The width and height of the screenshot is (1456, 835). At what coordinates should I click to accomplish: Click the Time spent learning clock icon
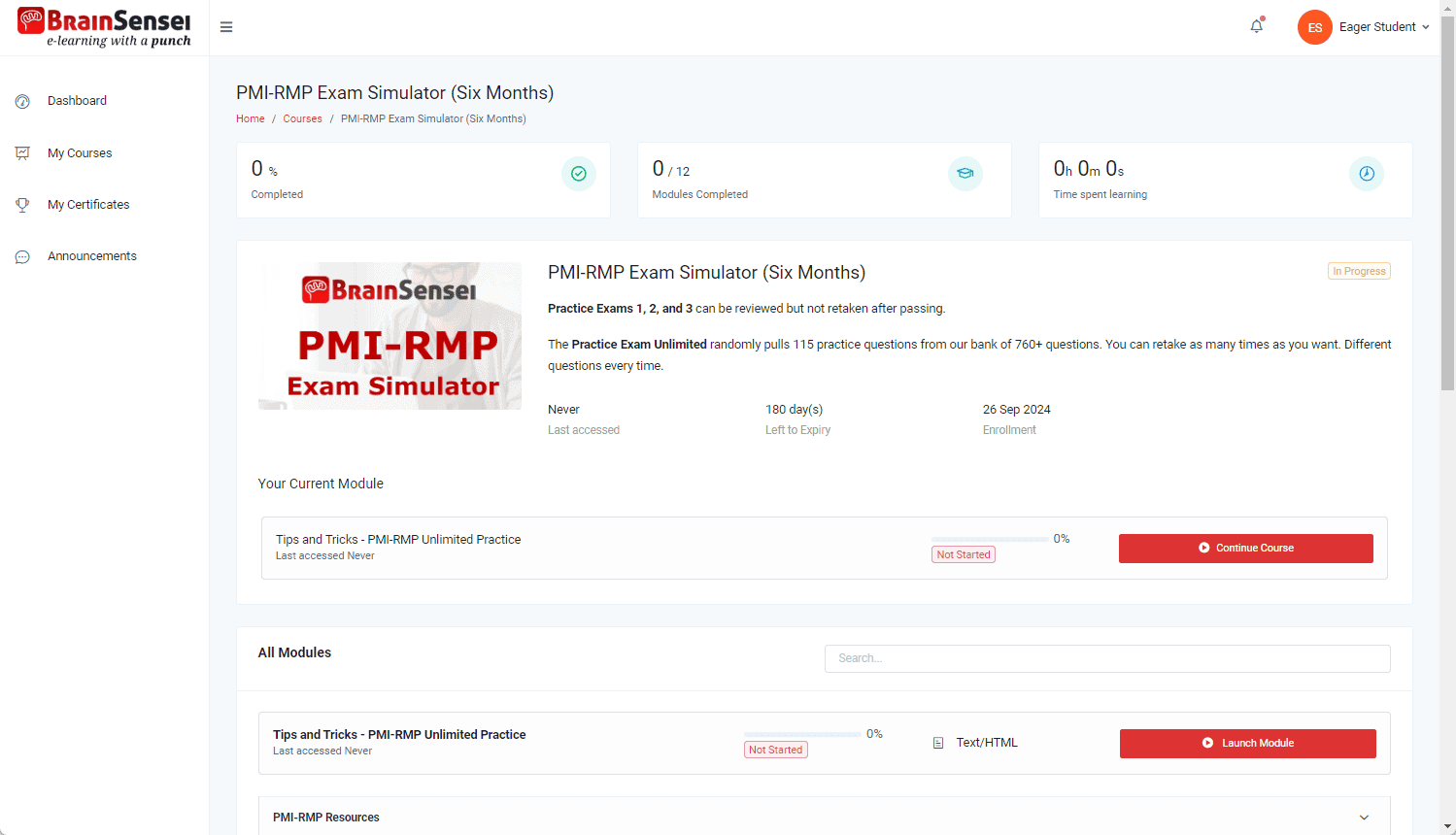click(x=1367, y=174)
